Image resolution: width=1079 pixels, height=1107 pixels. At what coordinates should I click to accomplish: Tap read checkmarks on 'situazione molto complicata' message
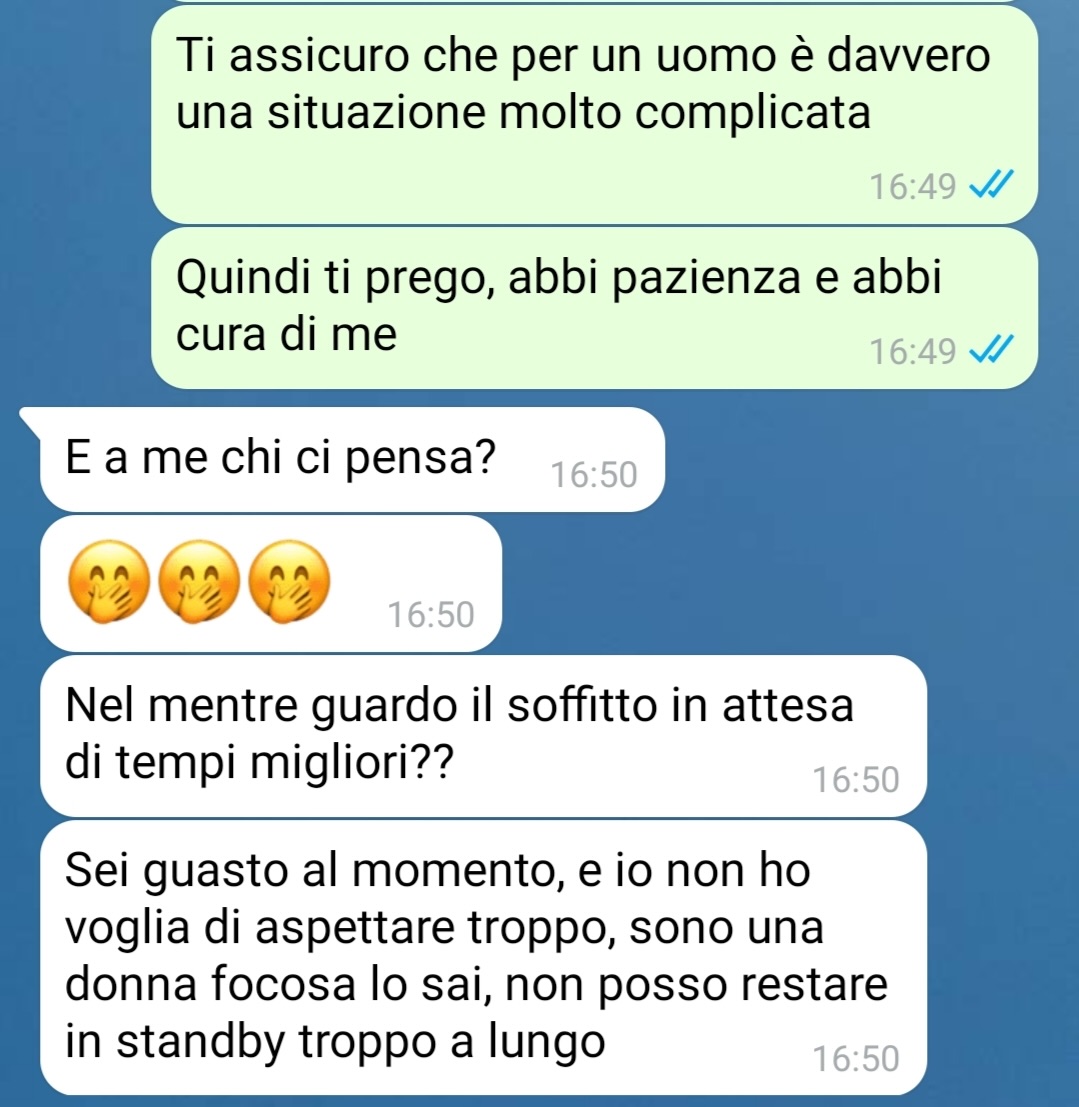click(991, 185)
